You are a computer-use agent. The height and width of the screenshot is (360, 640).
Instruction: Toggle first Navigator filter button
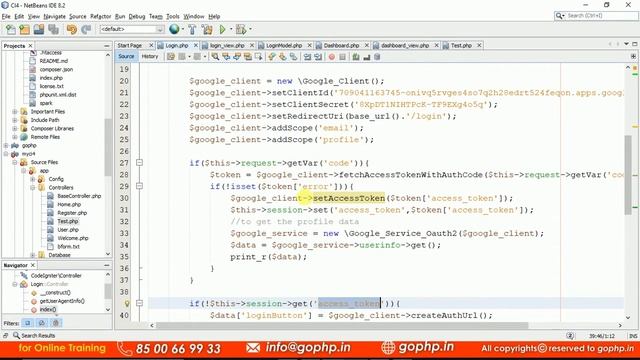[28, 323]
